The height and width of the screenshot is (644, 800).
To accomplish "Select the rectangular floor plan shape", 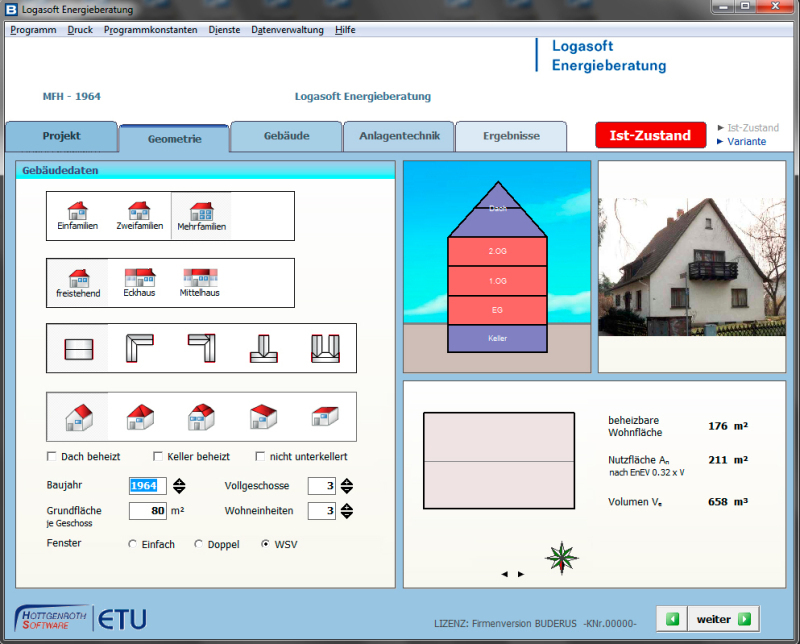I will pos(79,349).
